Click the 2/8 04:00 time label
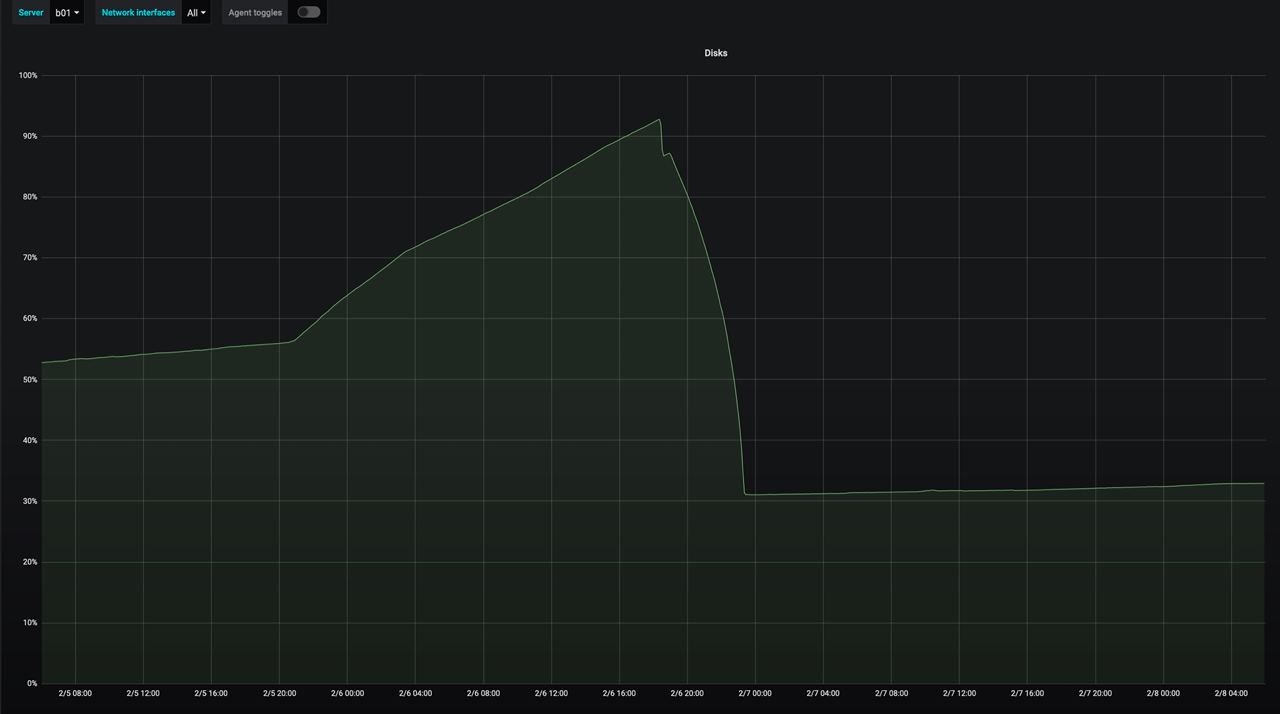This screenshot has width=1280, height=714. pyautogui.click(x=1231, y=693)
